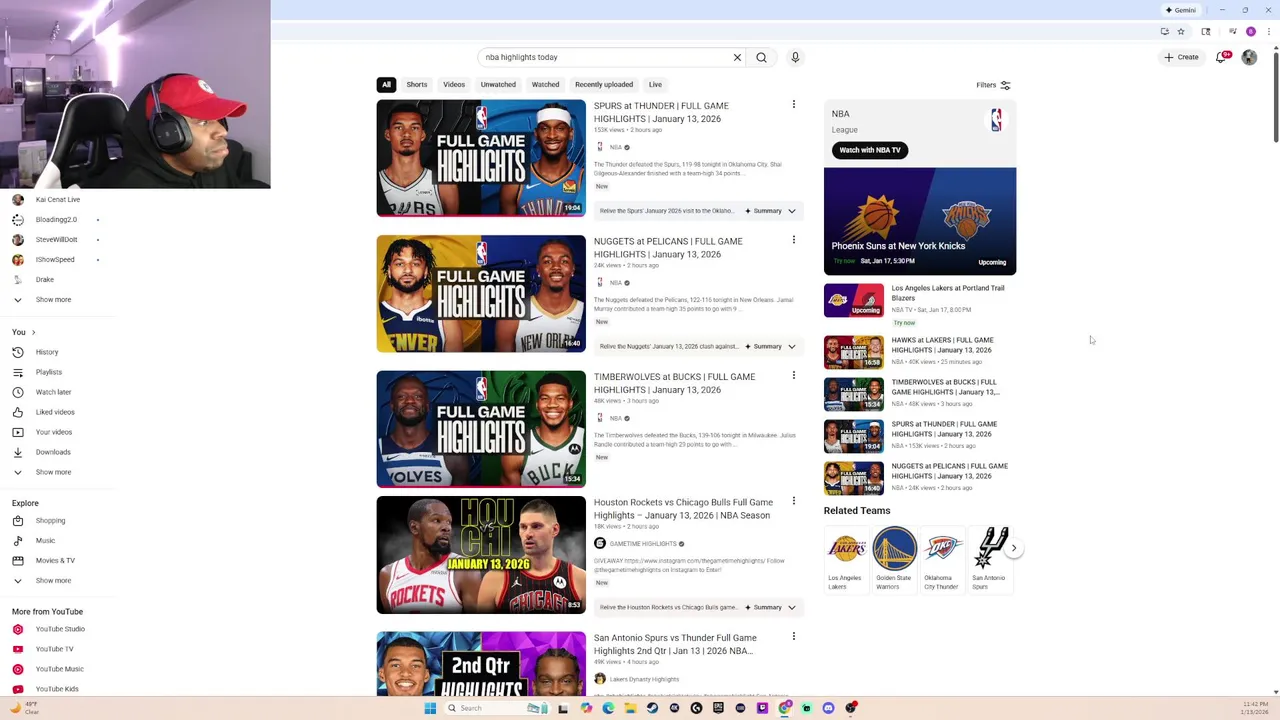The image size is (1280, 720).
Task: Open Discord from the taskbar
Action: point(828,708)
